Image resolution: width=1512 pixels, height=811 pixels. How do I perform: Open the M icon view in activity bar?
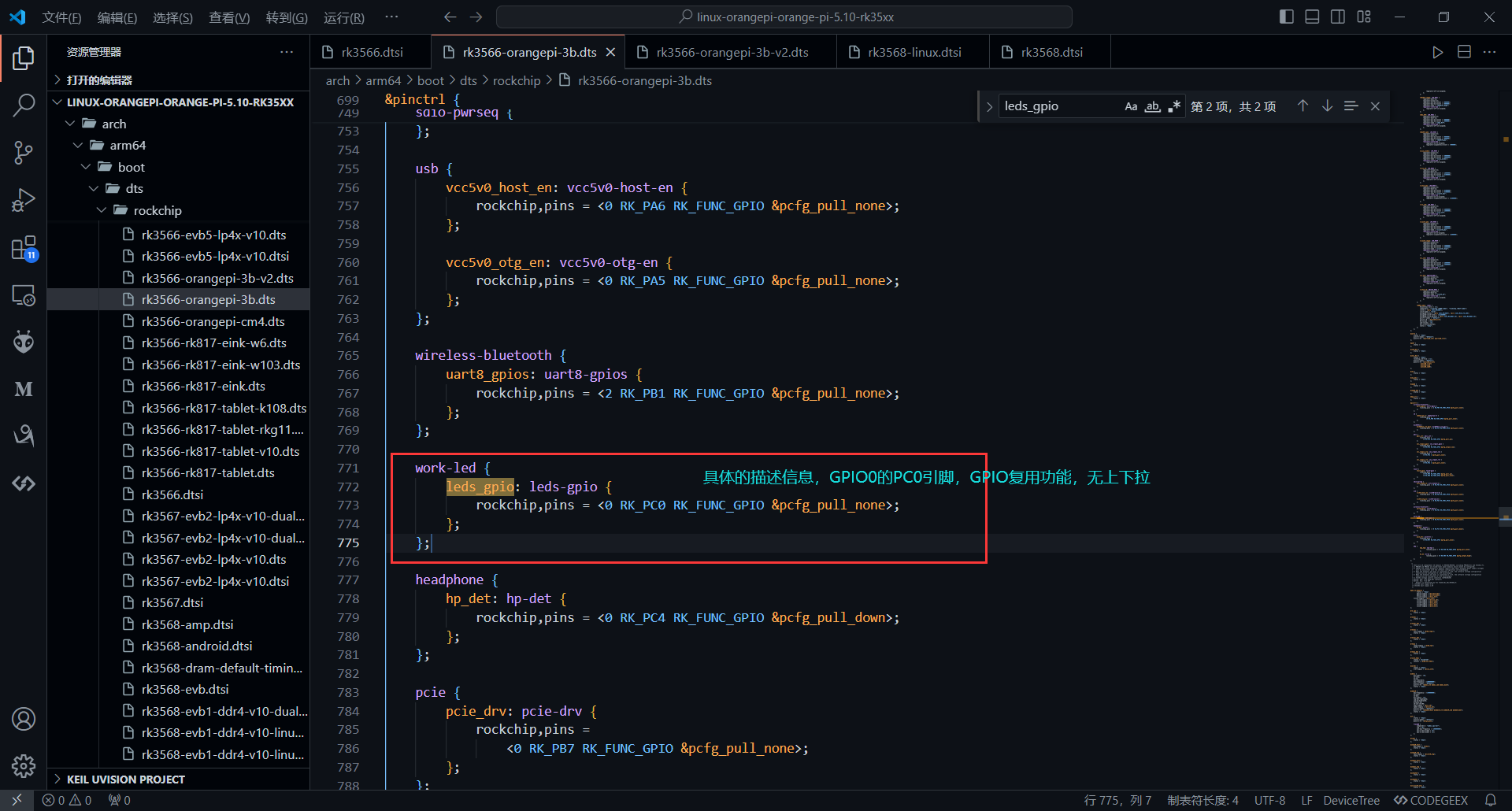(24, 389)
